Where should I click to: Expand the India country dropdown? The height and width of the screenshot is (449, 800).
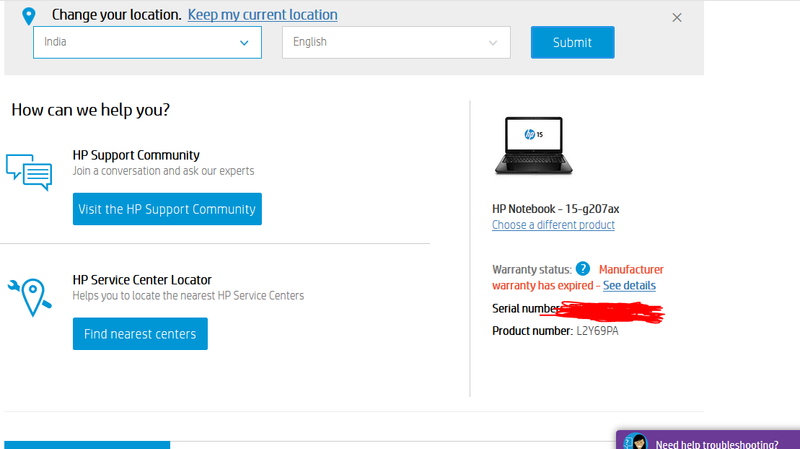(x=147, y=42)
